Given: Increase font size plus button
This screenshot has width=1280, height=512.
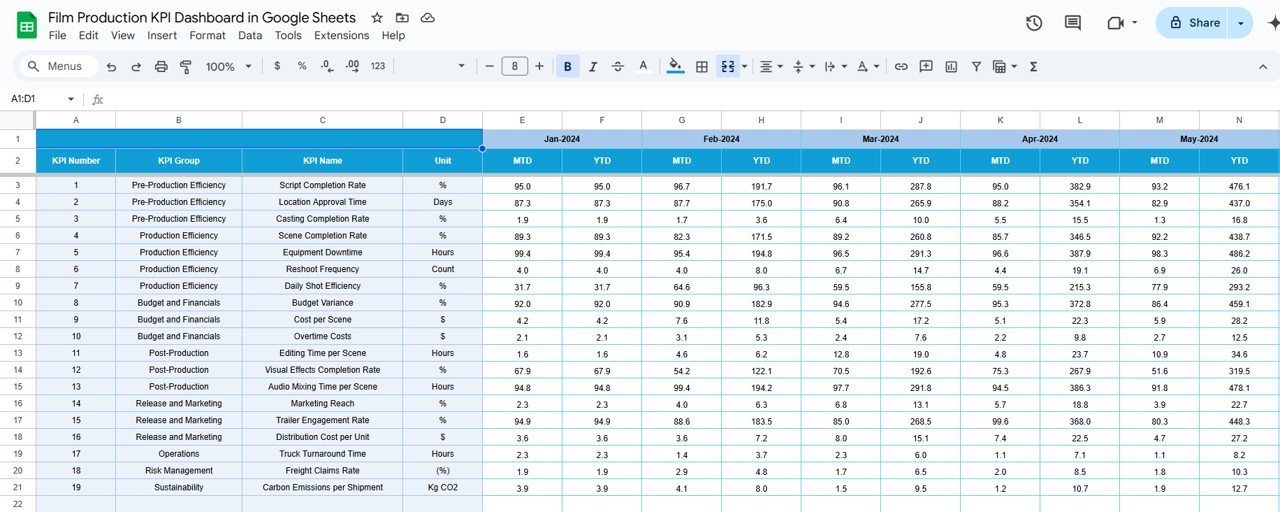Looking at the screenshot, I should coord(539,67).
